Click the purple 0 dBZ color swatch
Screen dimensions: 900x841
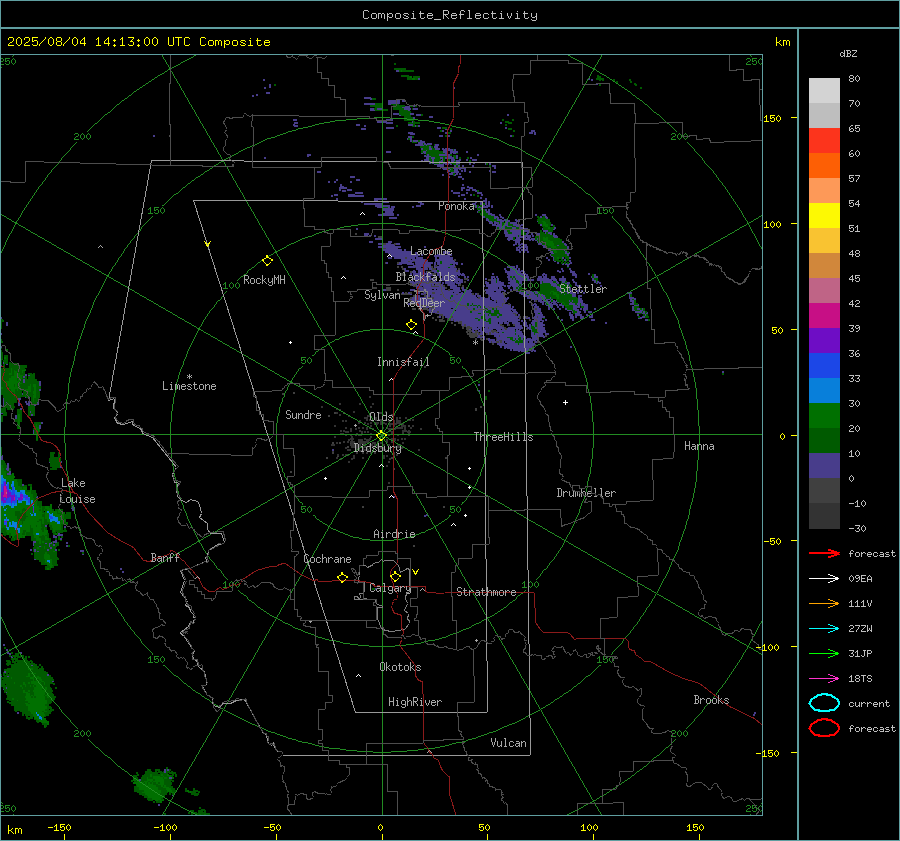pos(824,466)
